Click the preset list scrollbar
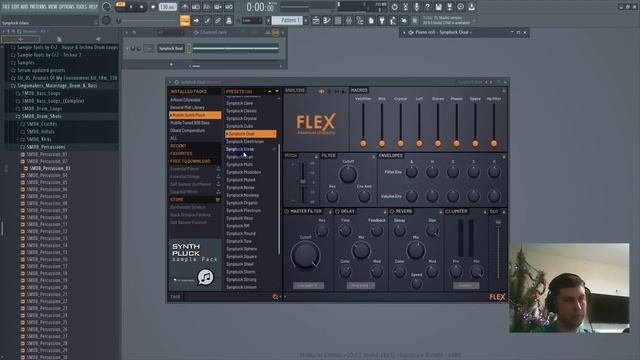This screenshot has width=640, height=360. pos(279,199)
